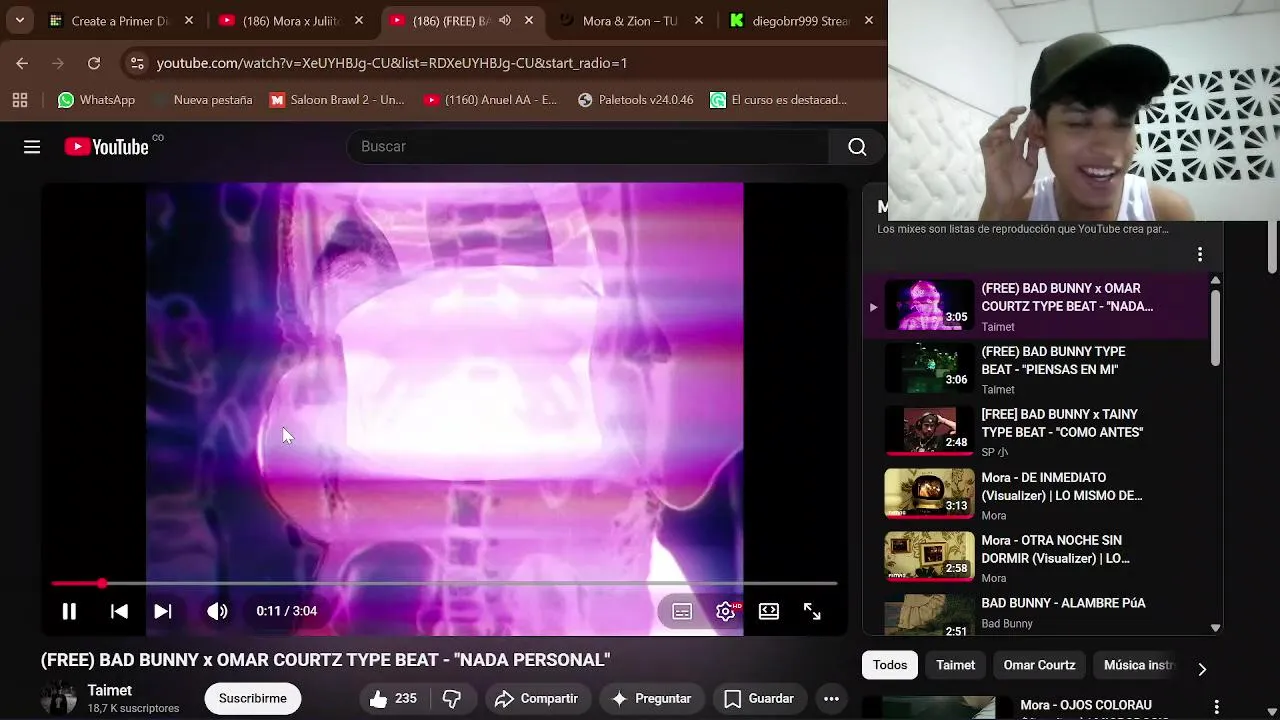Pause the video
This screenshot has width=1280, height=720.
pyautogui.click(x=69, y=611)
